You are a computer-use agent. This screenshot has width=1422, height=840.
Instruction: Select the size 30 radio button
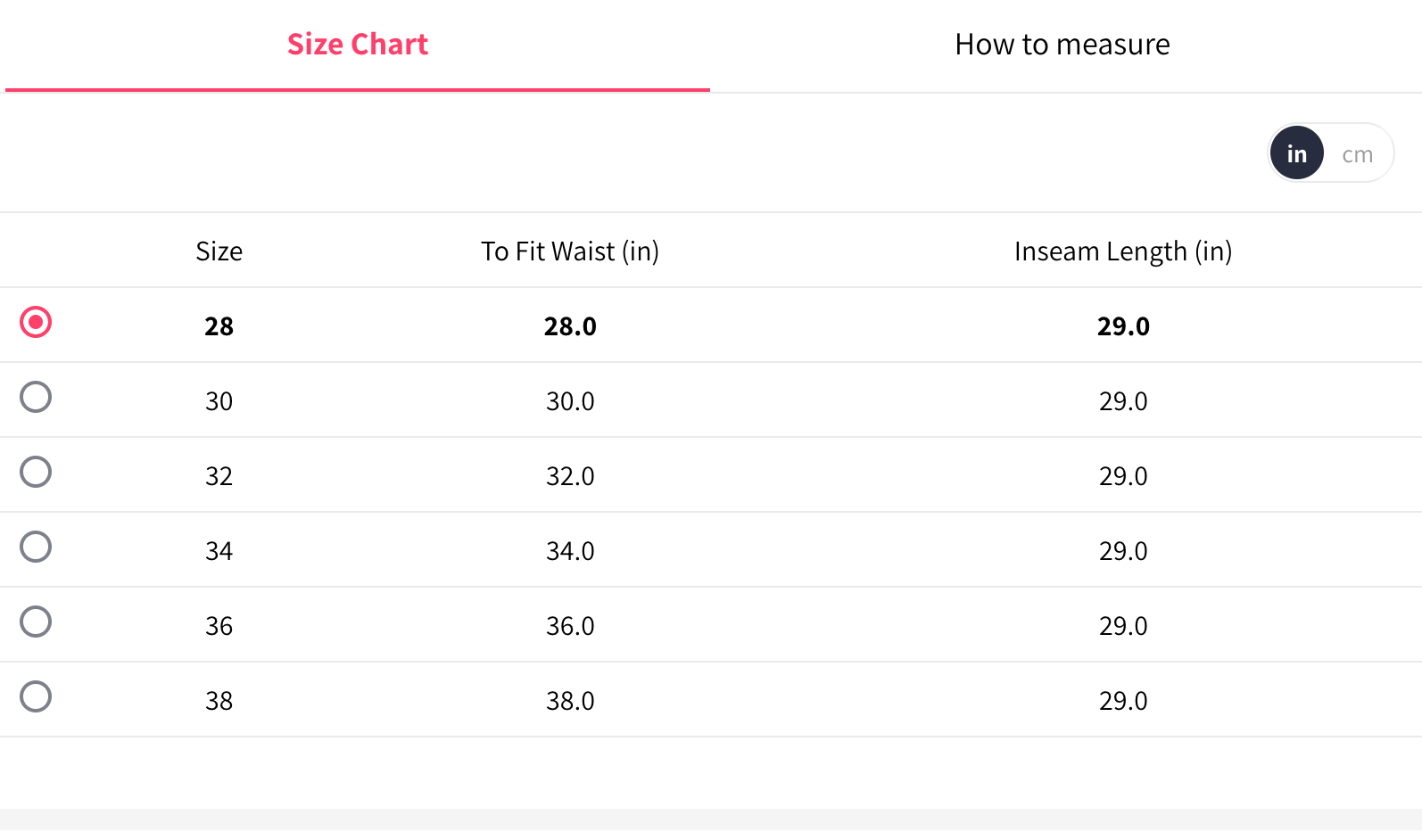tap(36, 397)
